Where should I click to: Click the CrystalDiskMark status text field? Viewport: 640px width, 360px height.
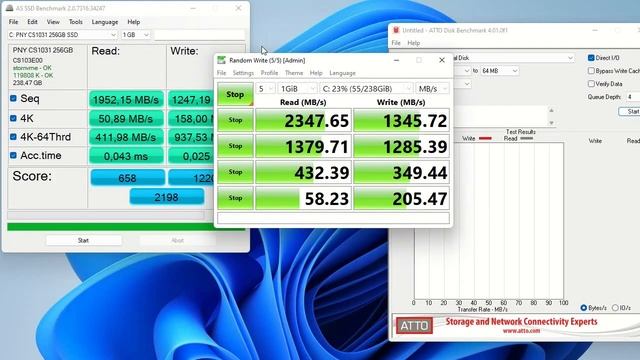pos(333,218)
